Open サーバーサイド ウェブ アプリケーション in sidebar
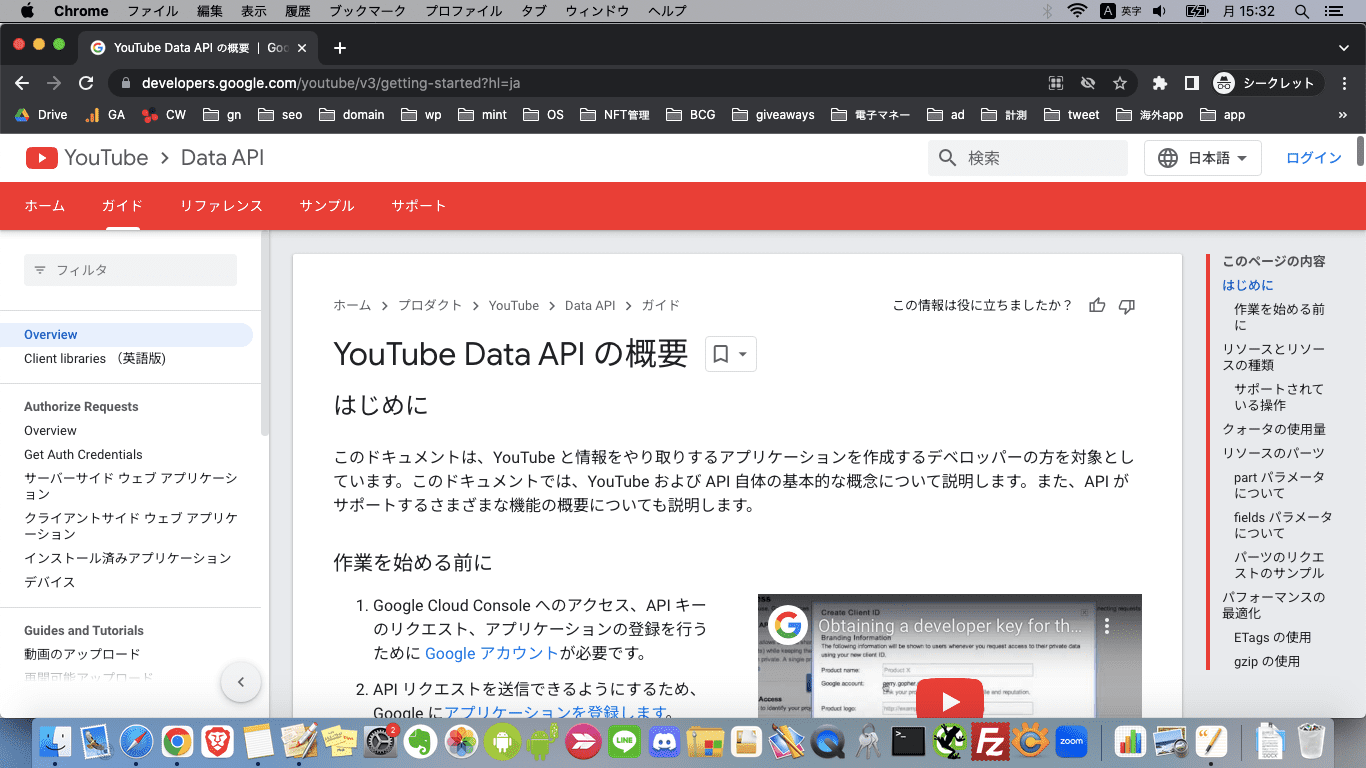The width and height of the screenshot is (1366, 768). tap(131, 486)
